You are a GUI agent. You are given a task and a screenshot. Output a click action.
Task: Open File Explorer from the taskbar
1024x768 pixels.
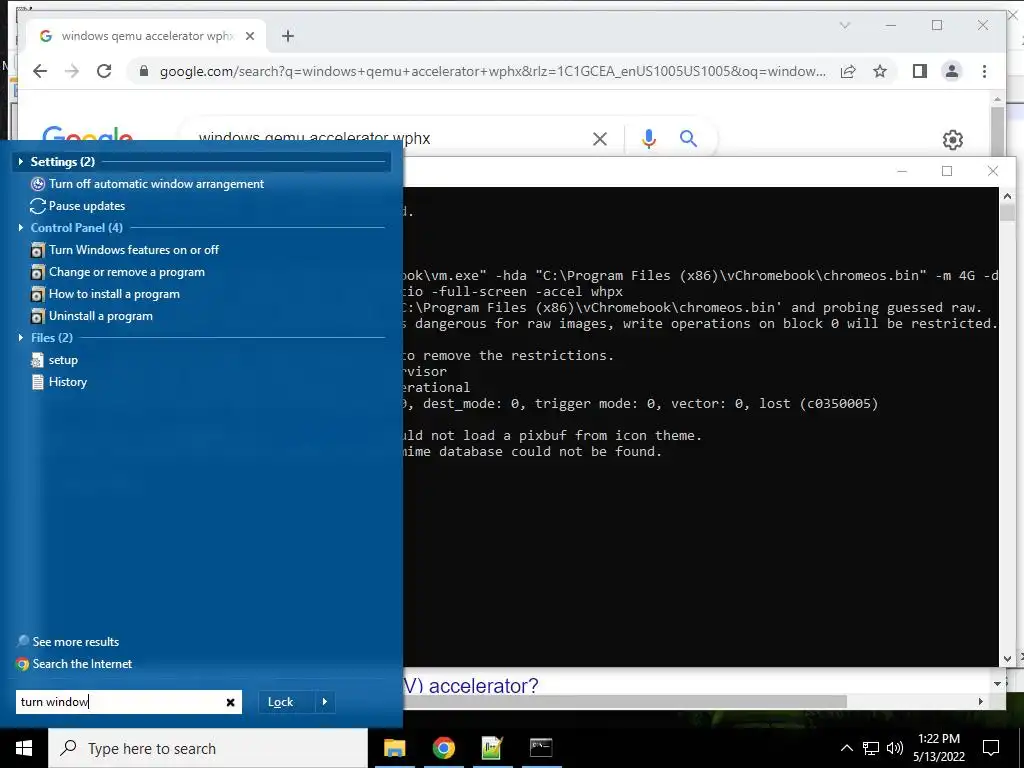[394, 748]
